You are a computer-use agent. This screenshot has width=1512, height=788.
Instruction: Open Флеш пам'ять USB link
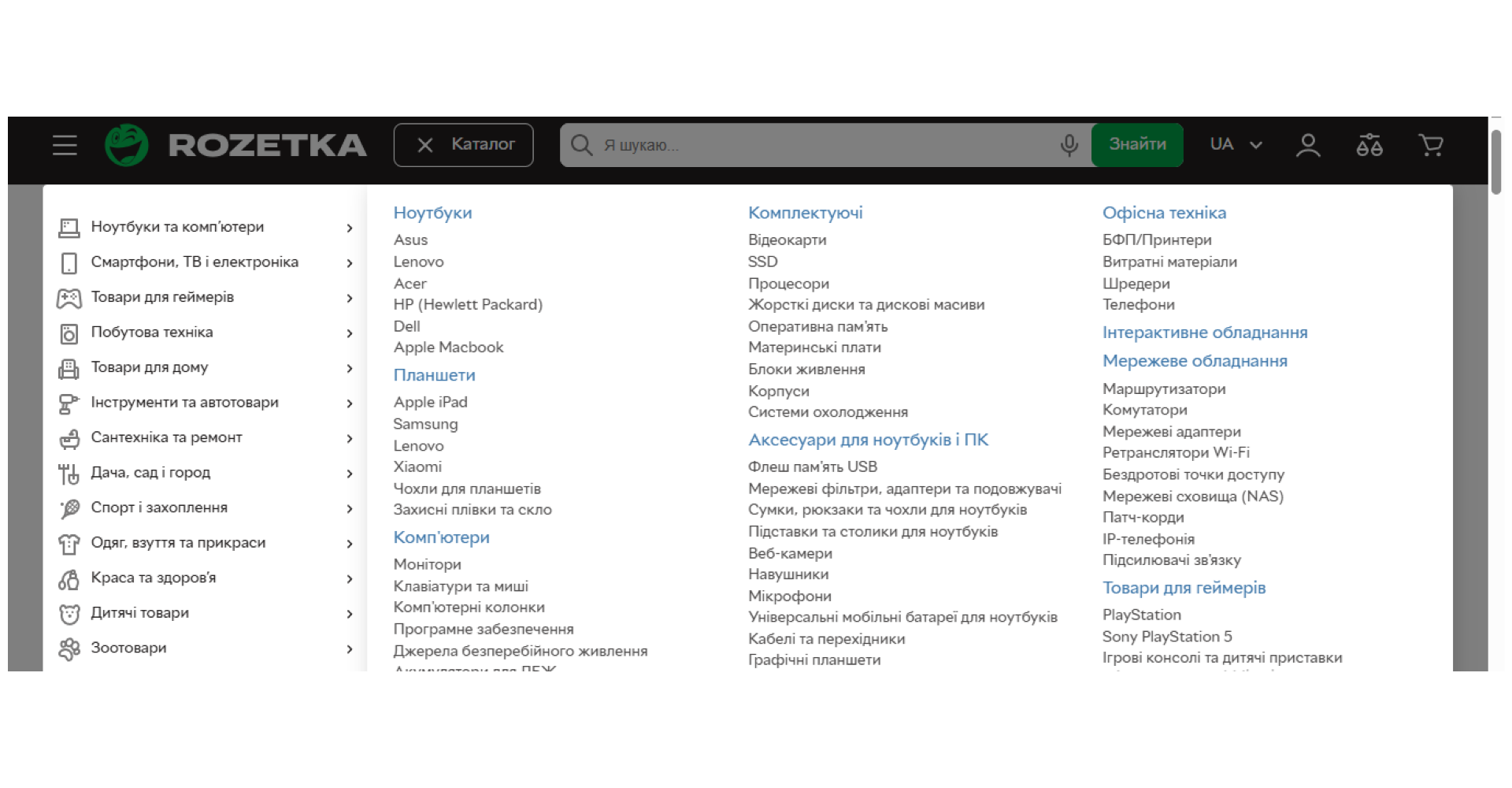coord(812,466)
